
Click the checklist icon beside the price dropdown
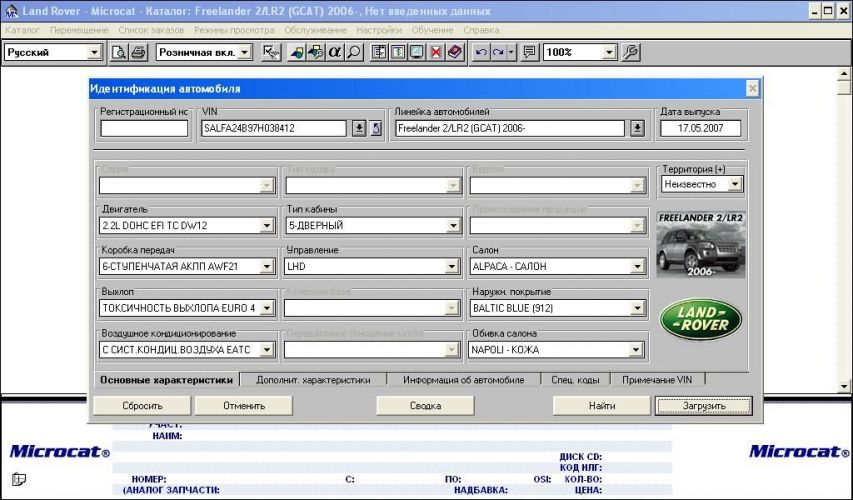click(x=270, y=52)
